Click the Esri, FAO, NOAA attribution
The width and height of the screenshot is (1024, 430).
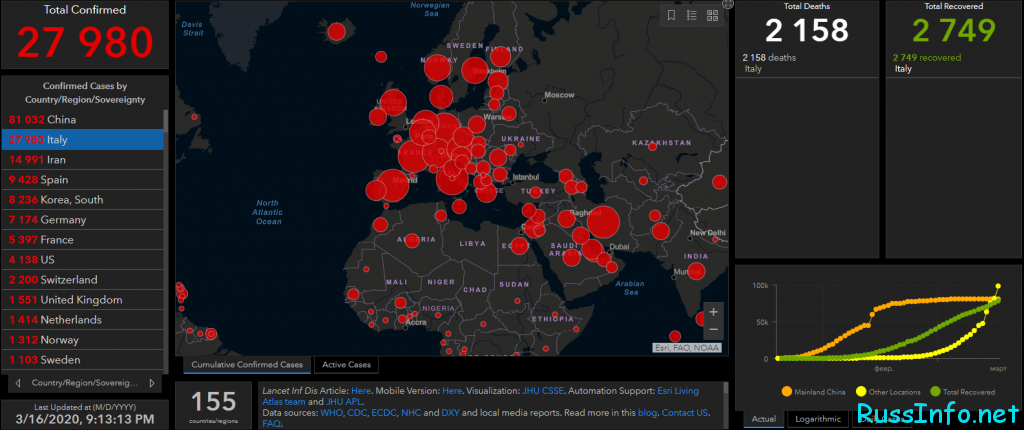click(x=687, y=348)
